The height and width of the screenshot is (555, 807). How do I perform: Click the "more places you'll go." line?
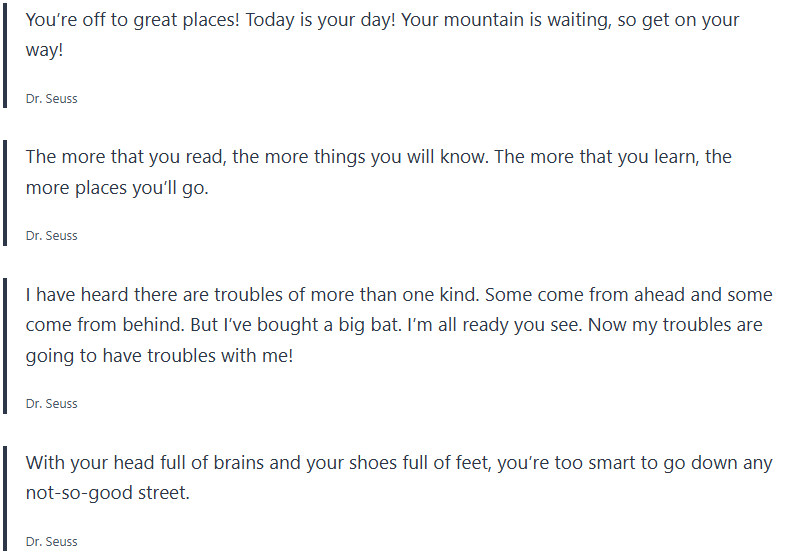pyautogui.click(x=117, y=187)
